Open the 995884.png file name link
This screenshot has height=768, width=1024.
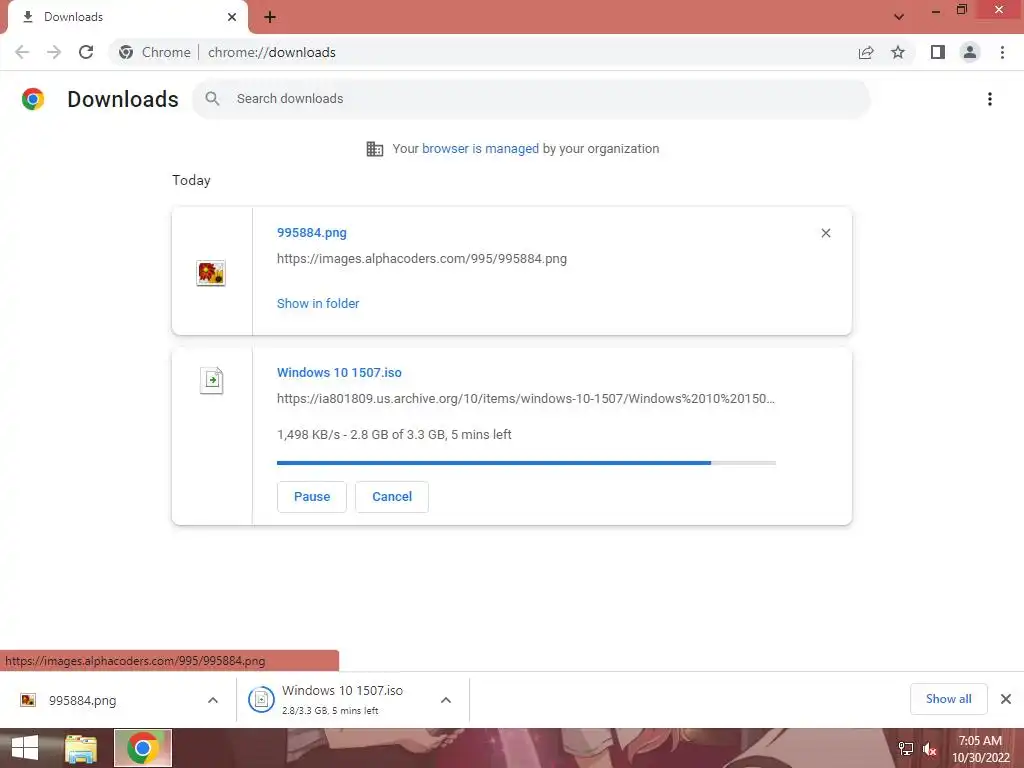click(x=312, y=232)
